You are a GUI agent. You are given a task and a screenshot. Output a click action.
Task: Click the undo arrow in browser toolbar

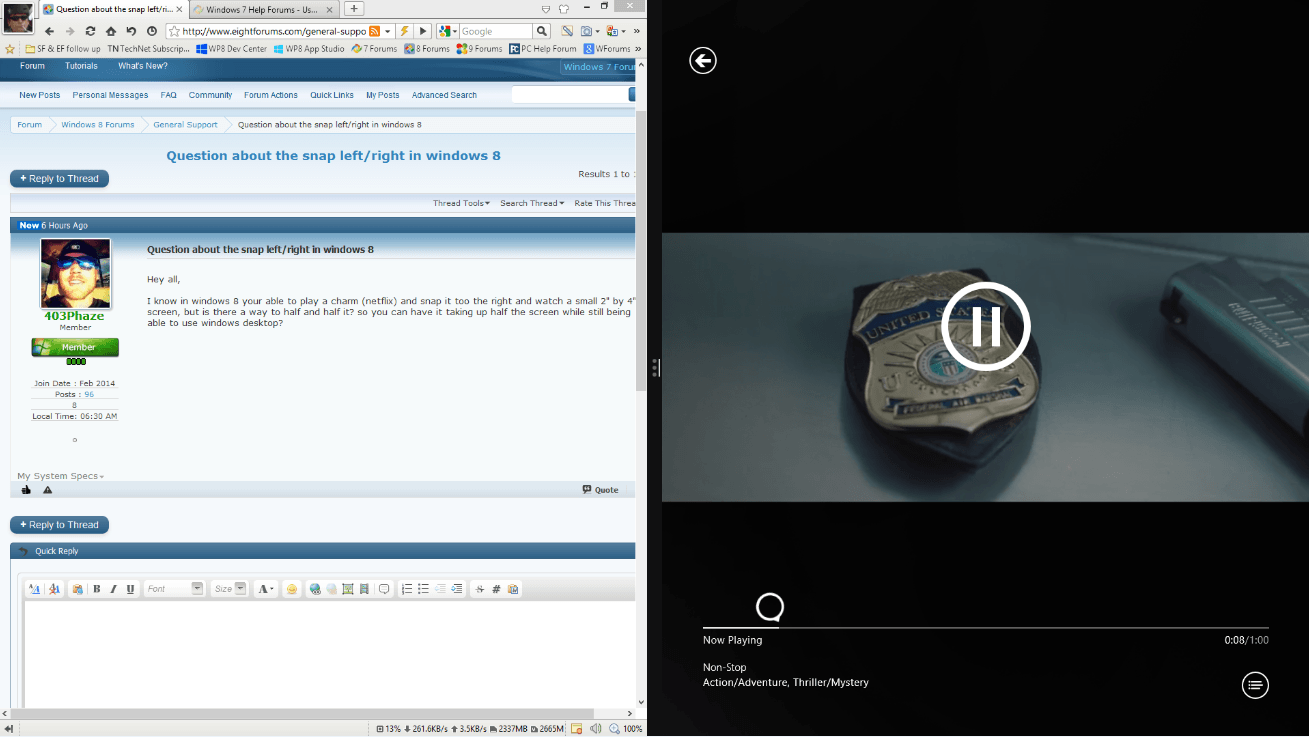pyautogui.click(x=131, y=31)
